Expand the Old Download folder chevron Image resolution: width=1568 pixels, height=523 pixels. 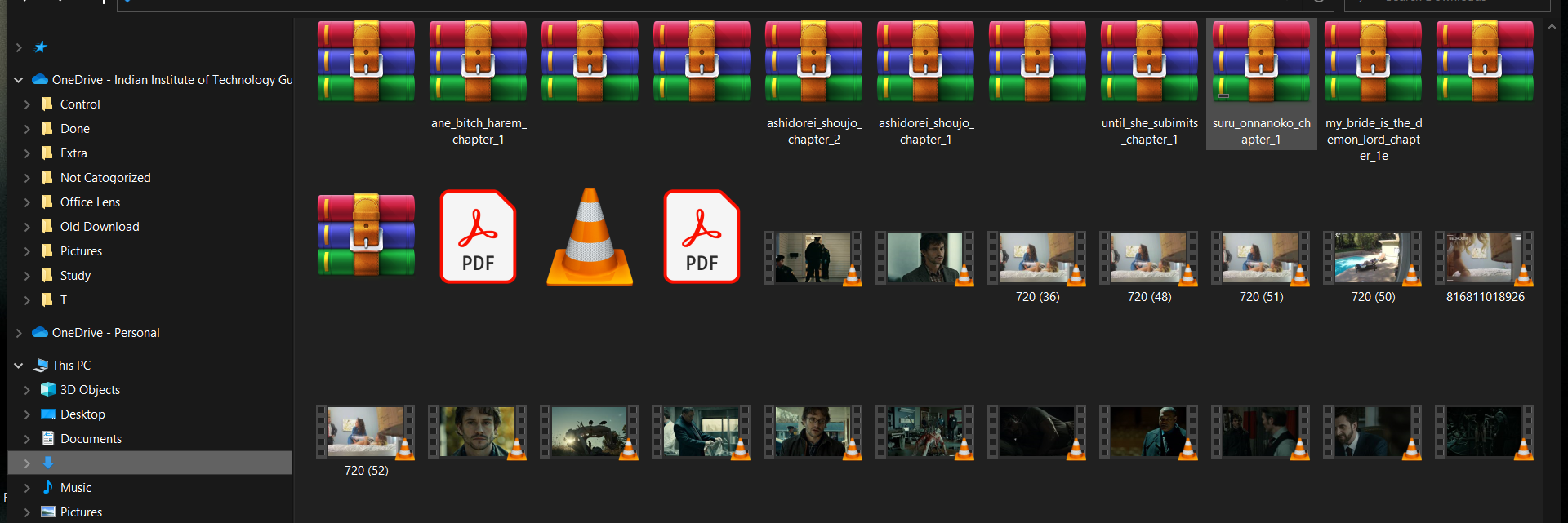click(27, 227)
